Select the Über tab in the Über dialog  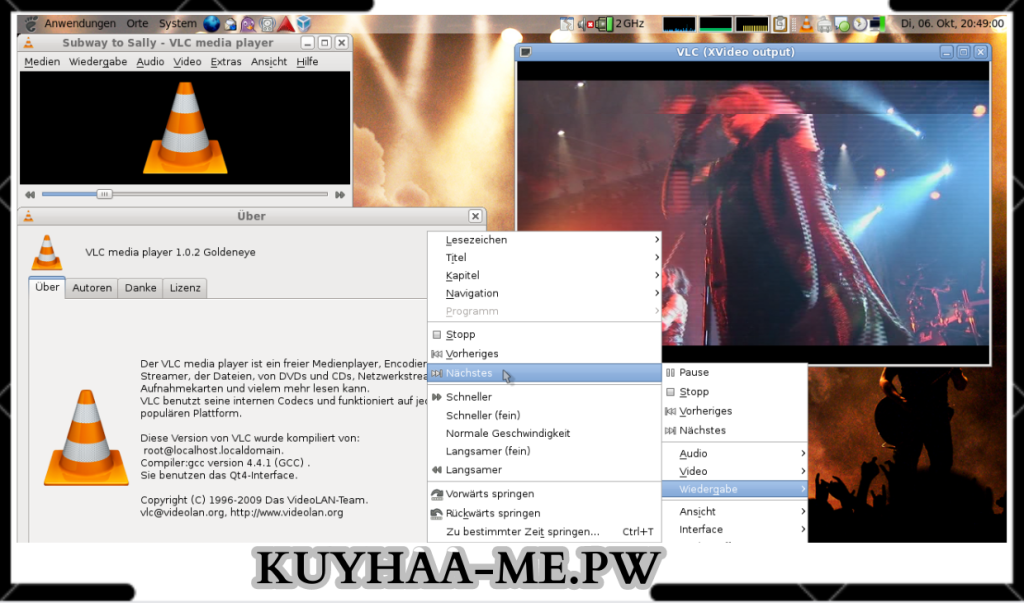click(x=47, y=287)
